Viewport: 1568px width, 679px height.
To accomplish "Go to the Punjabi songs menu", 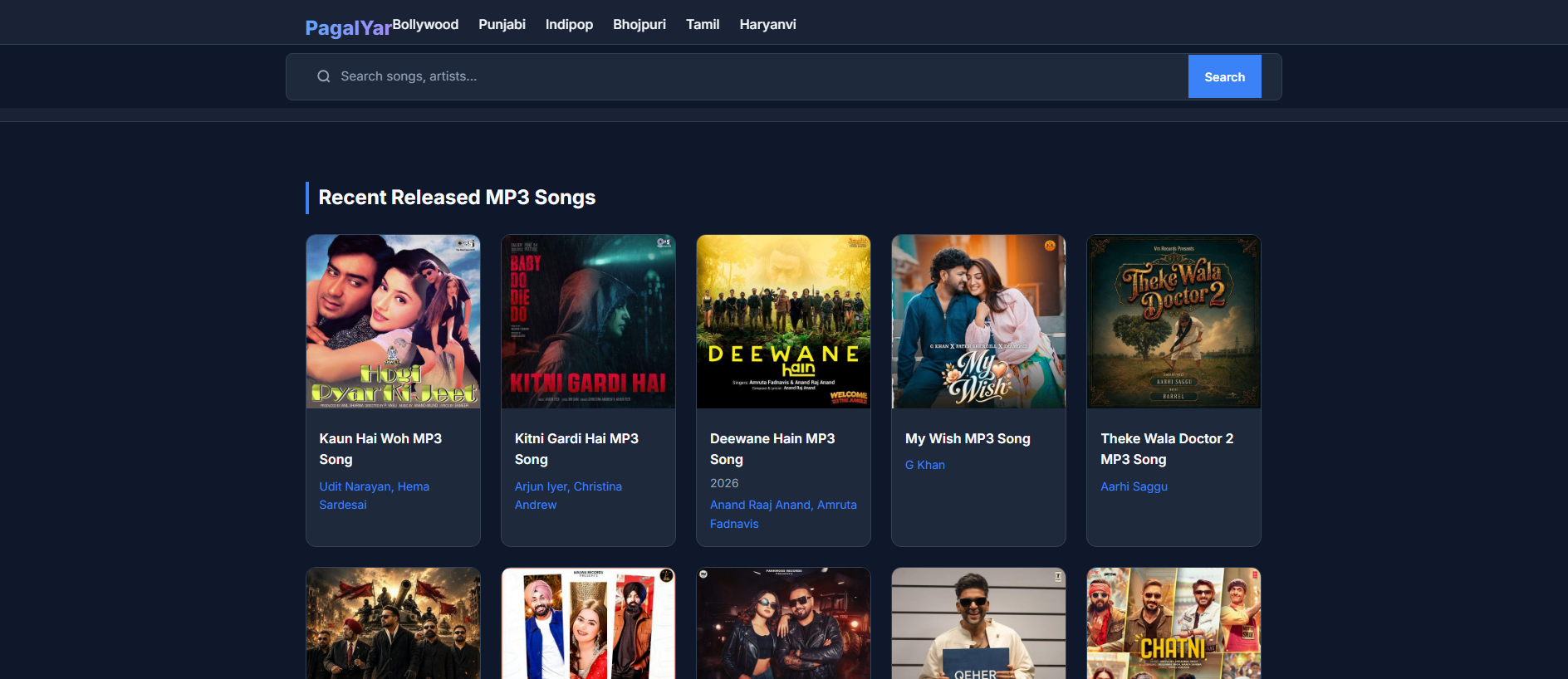I will (x=502, y=25).
